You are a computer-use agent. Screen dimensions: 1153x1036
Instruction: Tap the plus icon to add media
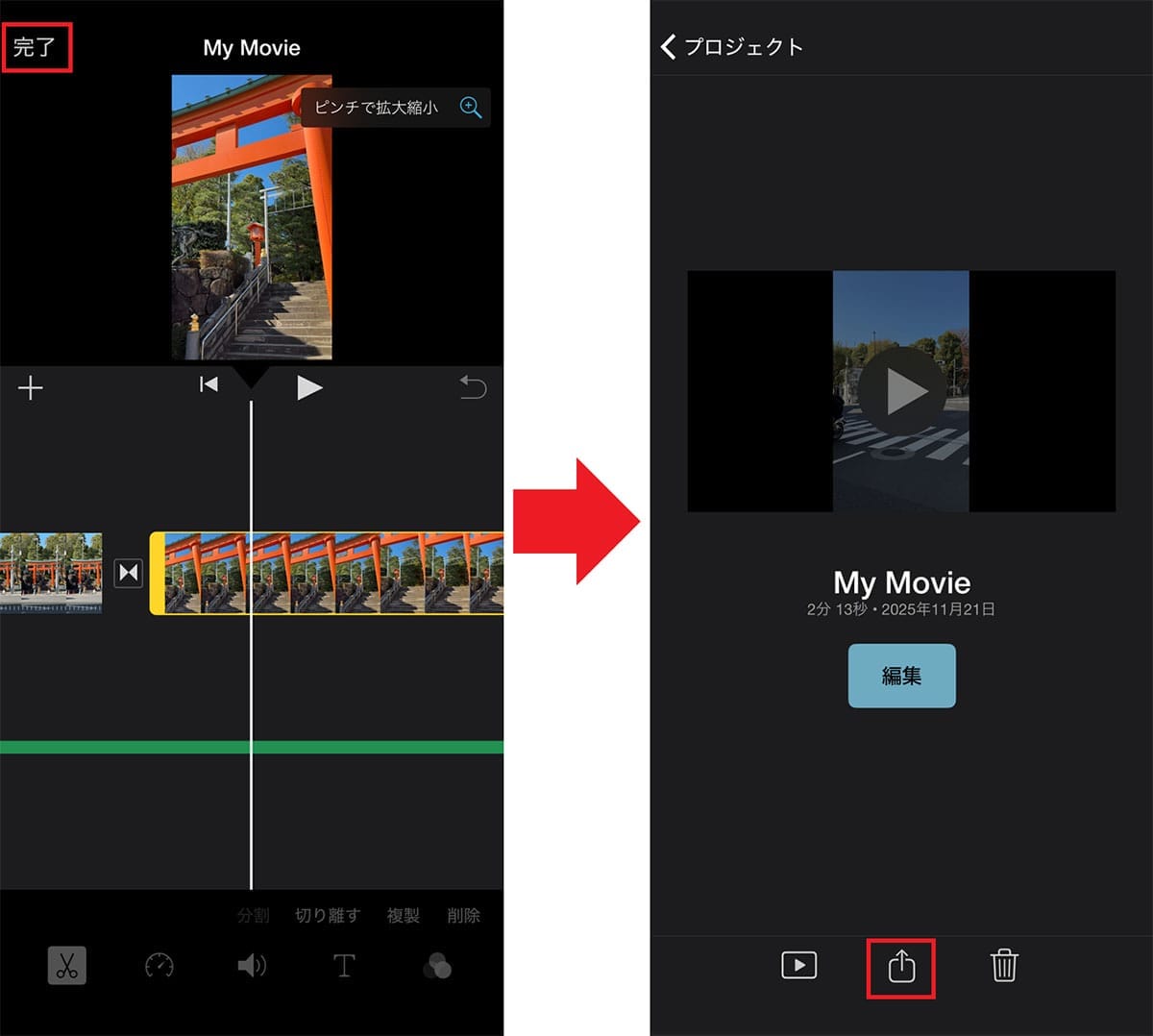pyautogui.click(x=31, y=387)
